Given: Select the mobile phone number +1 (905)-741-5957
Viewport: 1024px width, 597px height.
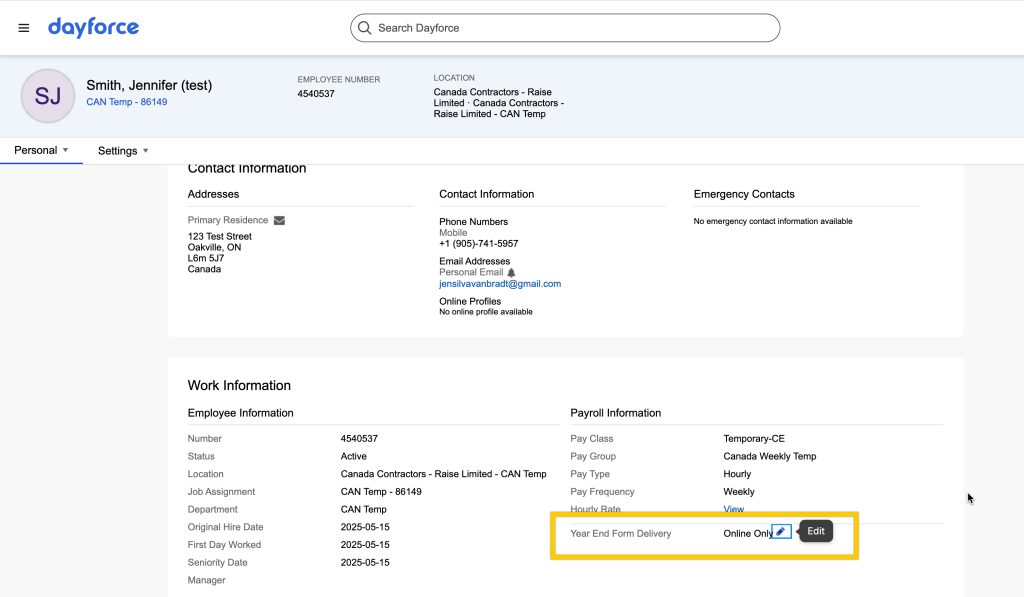Looking at the screenshot, I should coord(478,244).
